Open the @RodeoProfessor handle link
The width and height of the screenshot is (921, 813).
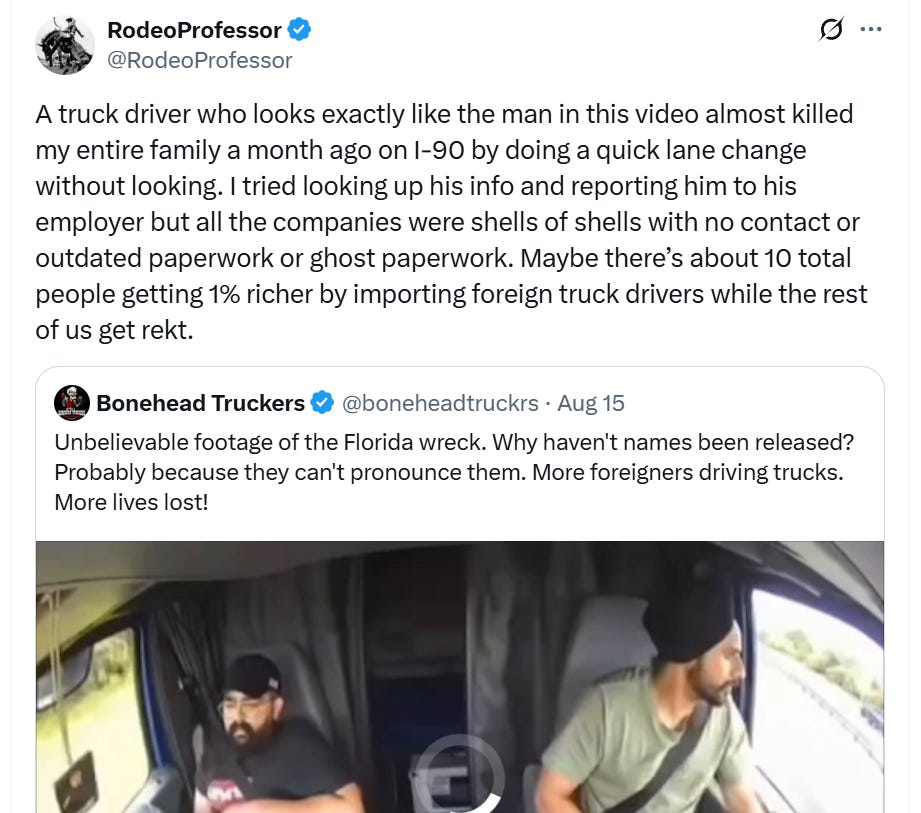[x=200, y=61]
